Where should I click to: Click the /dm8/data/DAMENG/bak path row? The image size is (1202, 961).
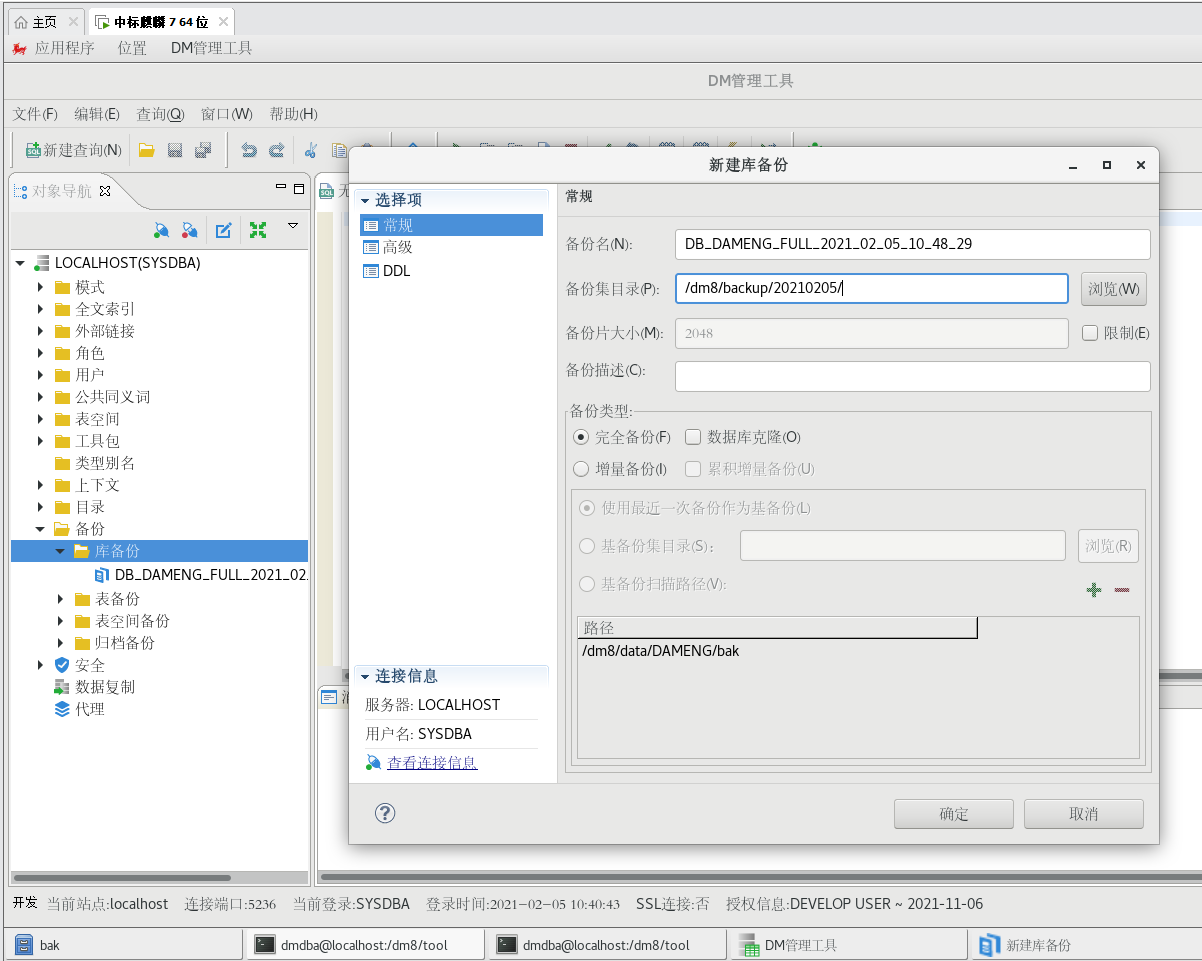click(858, 651)
